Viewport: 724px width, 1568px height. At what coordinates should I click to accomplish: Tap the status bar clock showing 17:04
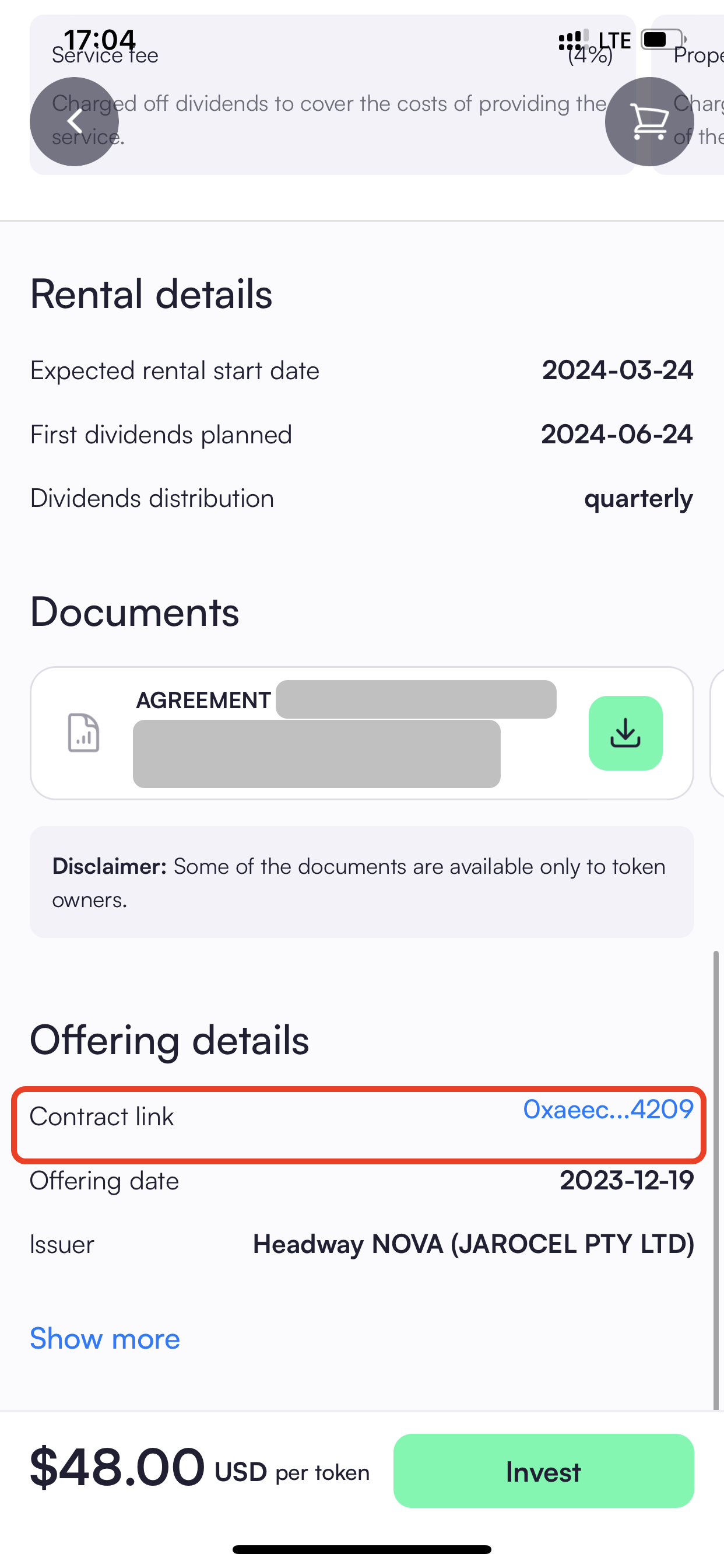[x=100, y=40]
